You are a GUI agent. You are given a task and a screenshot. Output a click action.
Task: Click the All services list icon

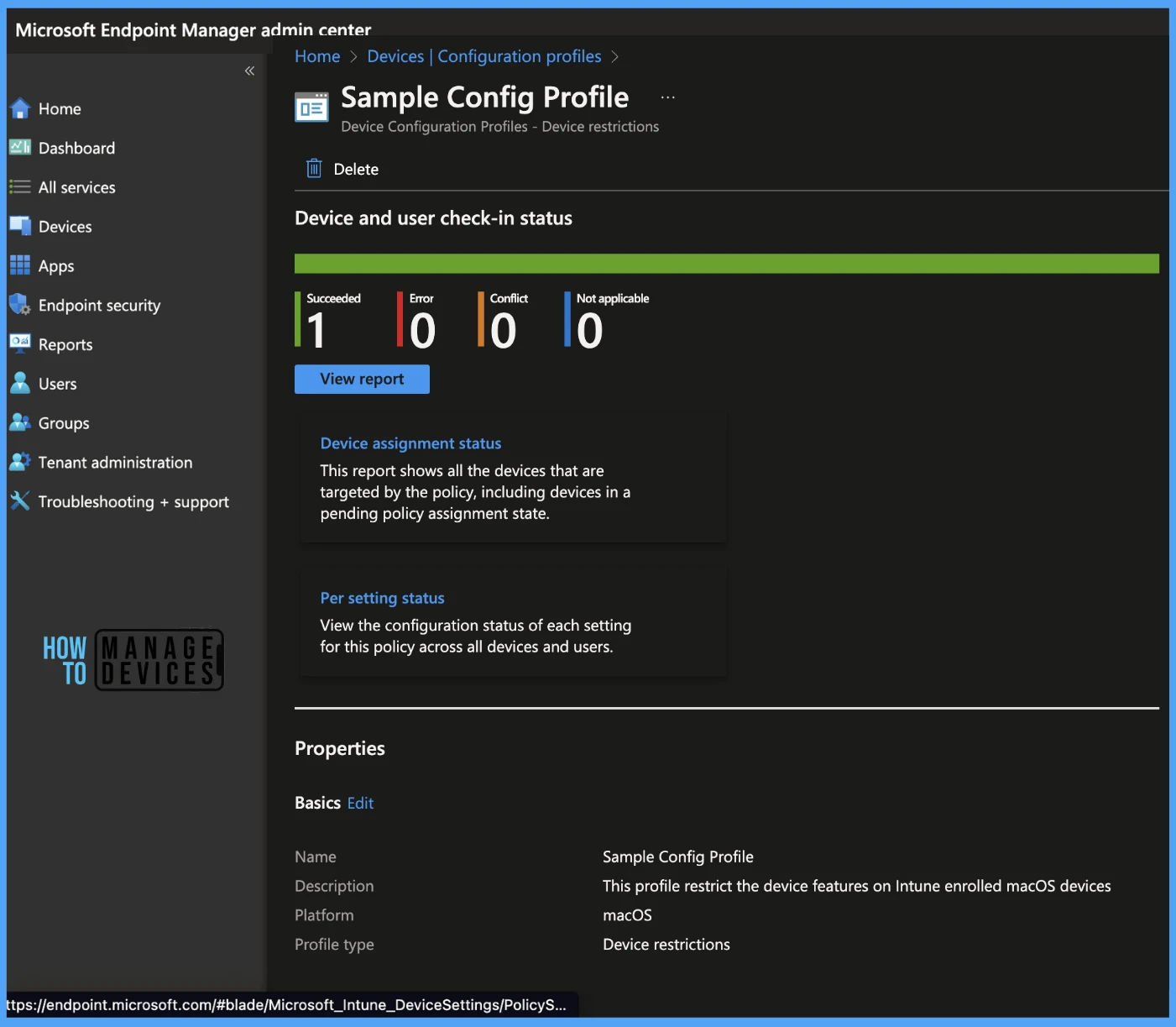20,186
